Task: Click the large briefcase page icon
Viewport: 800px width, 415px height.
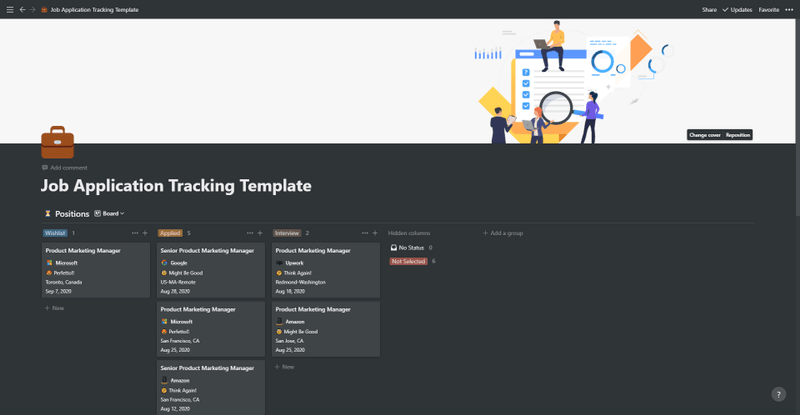Action: [x=58, y=142]
